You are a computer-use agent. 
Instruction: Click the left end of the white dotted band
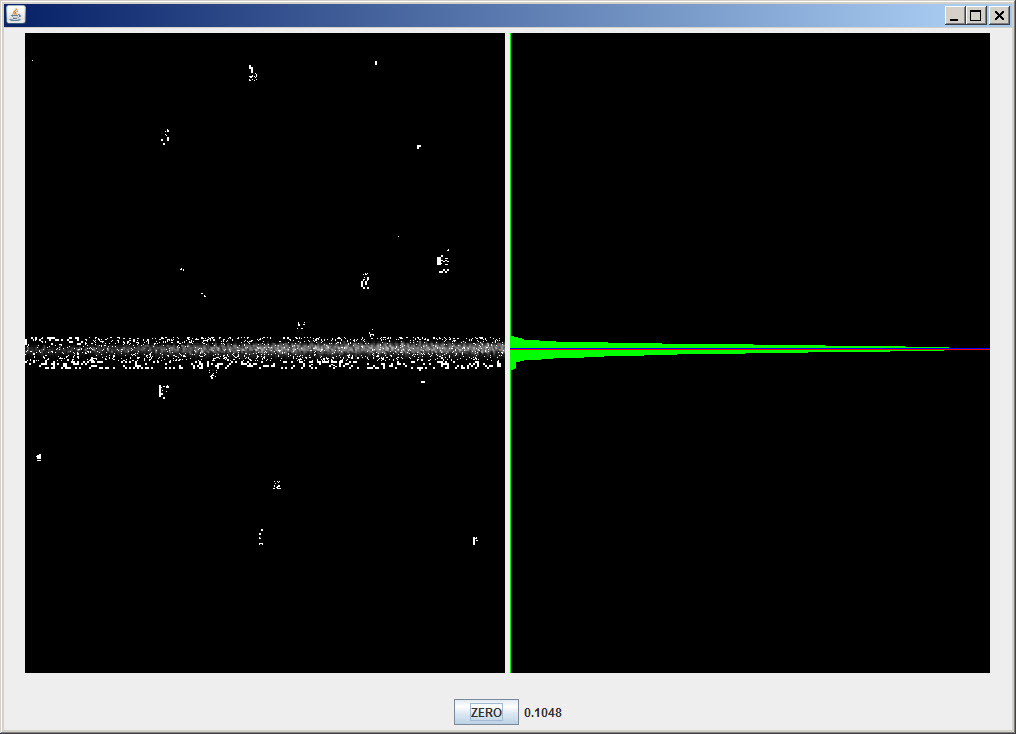click(x=32, y=351)
